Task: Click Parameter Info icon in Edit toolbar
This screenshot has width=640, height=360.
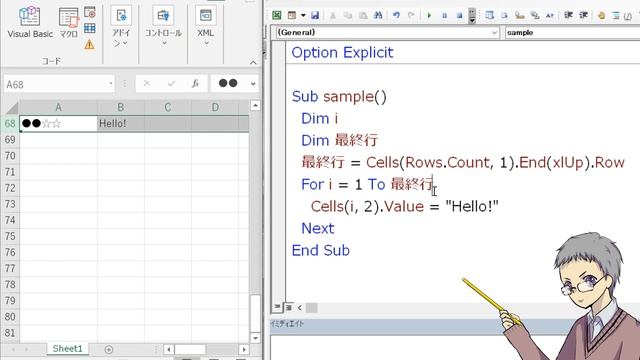Action: 535,16
